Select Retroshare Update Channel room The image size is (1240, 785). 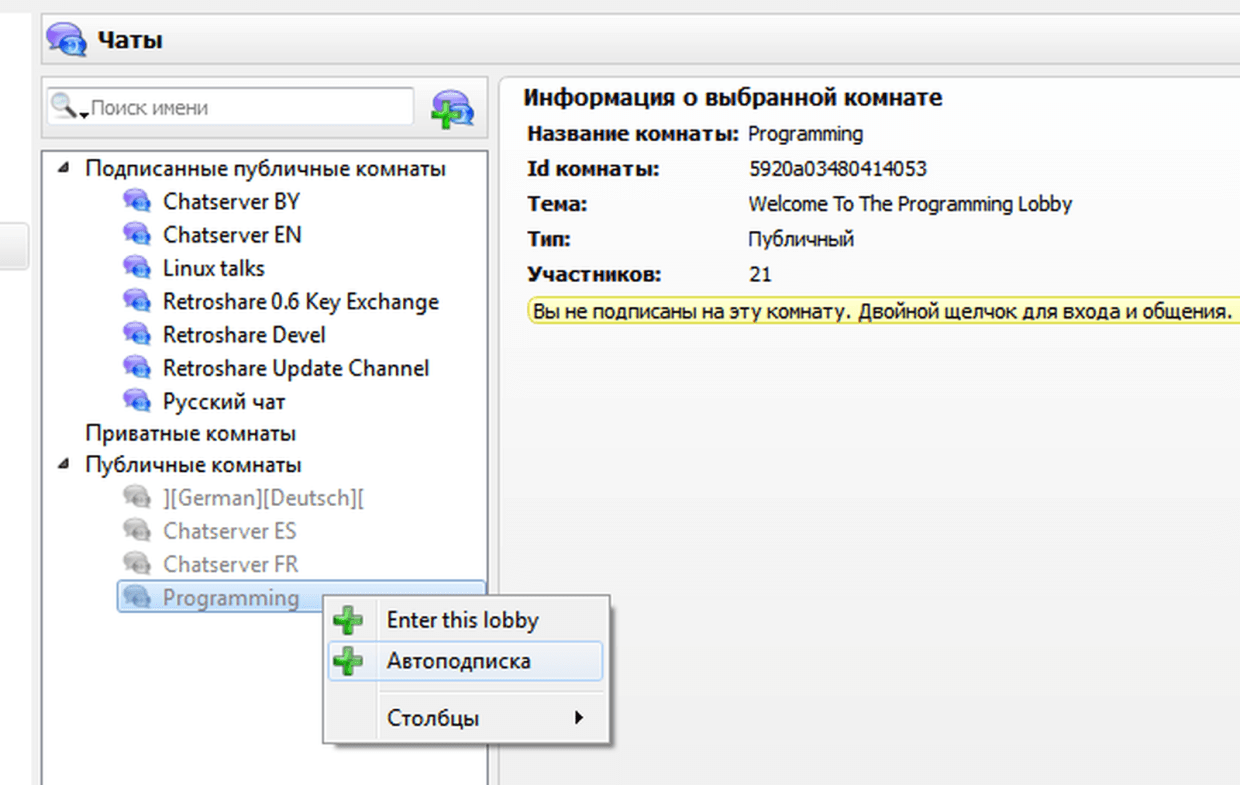pos(295,368)
